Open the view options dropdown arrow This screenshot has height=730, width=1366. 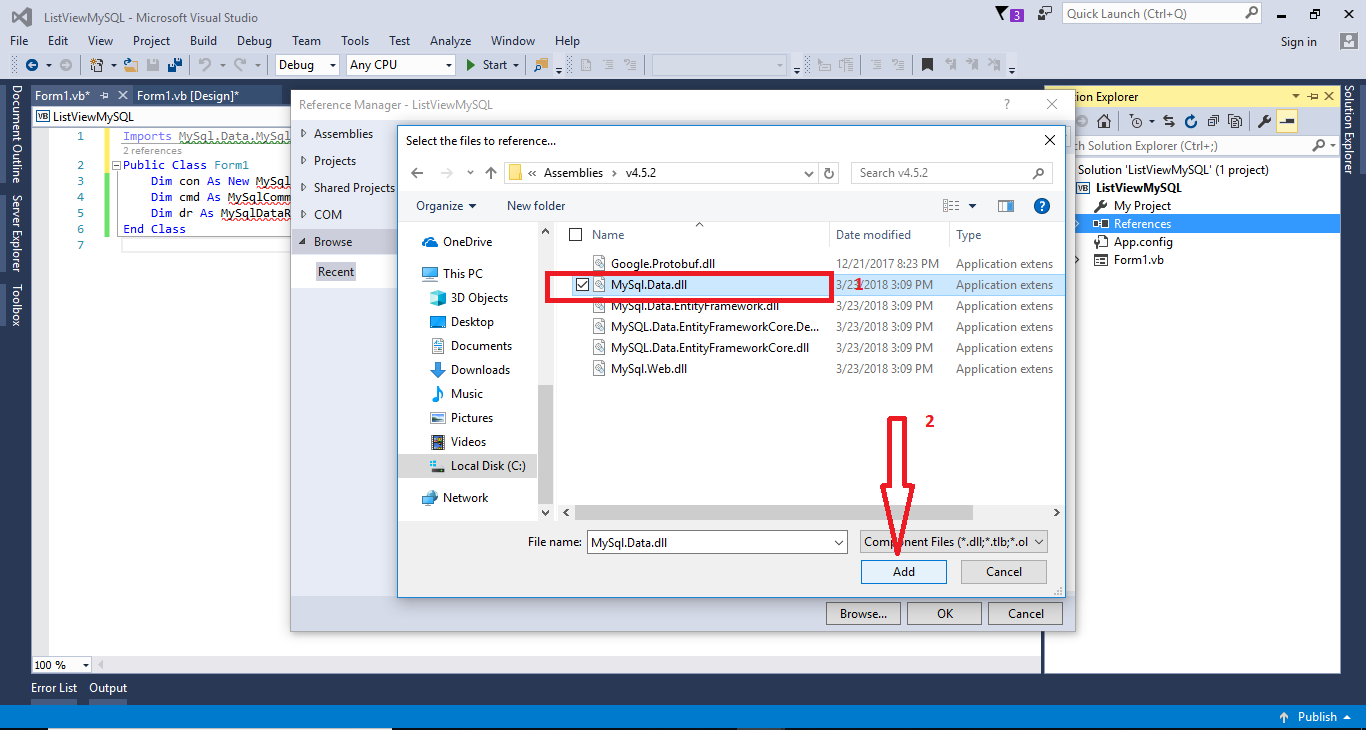tap(972, 206)
